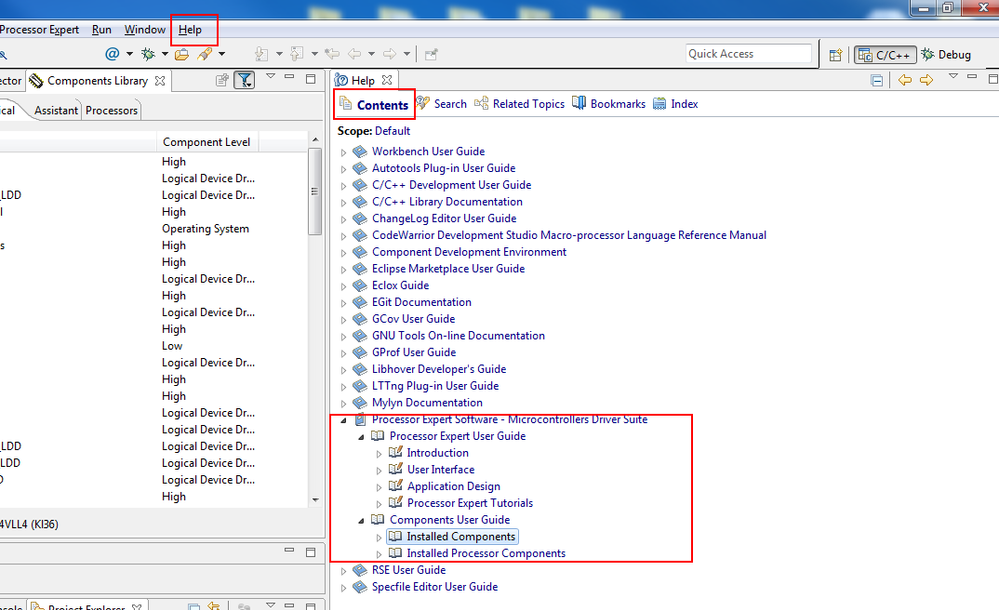Click the last edit location icon
999x610 pixels.
[332, 54]
